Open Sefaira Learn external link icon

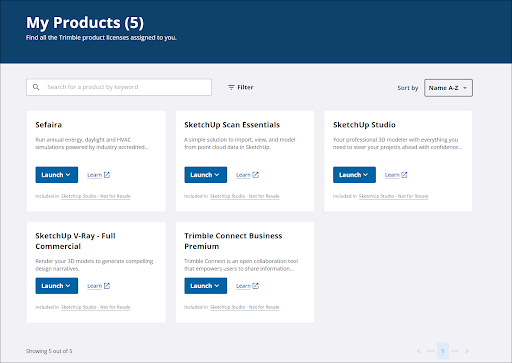tap(107, 175)
